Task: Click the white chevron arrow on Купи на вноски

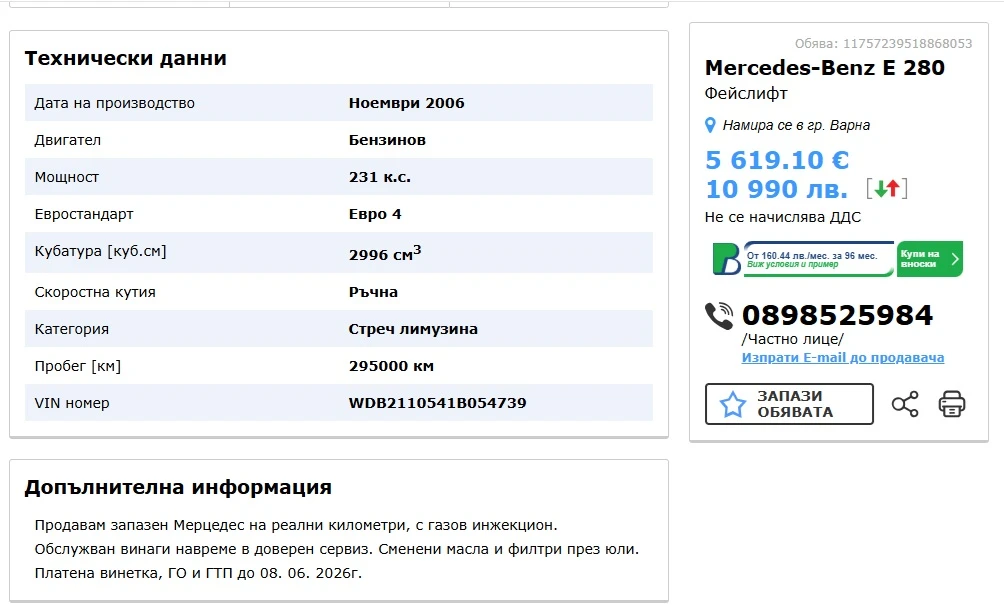Action: click(x=954, y=258)
